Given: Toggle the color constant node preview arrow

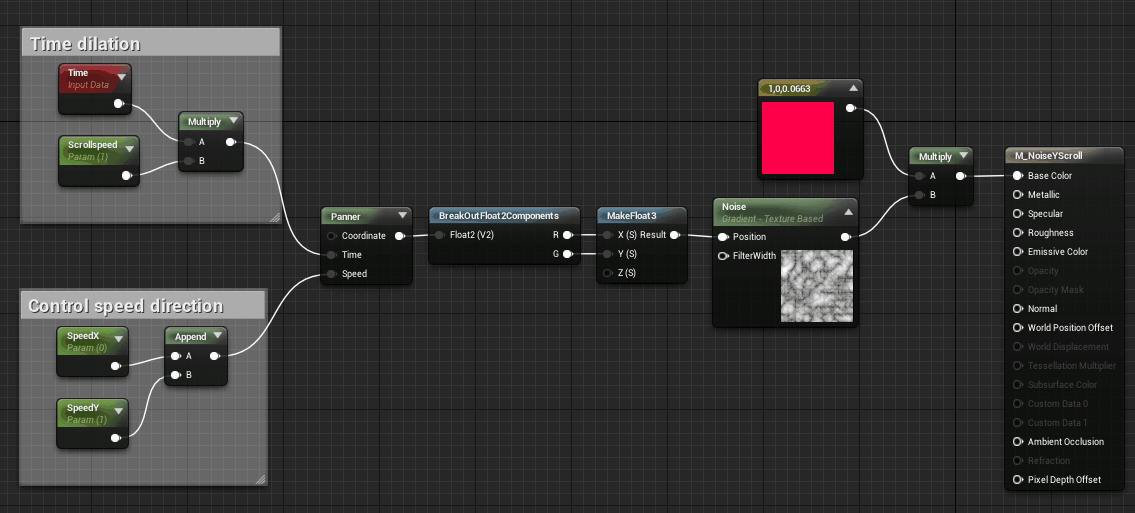Looking at the screenshot, I should click(x=853, y=88).
